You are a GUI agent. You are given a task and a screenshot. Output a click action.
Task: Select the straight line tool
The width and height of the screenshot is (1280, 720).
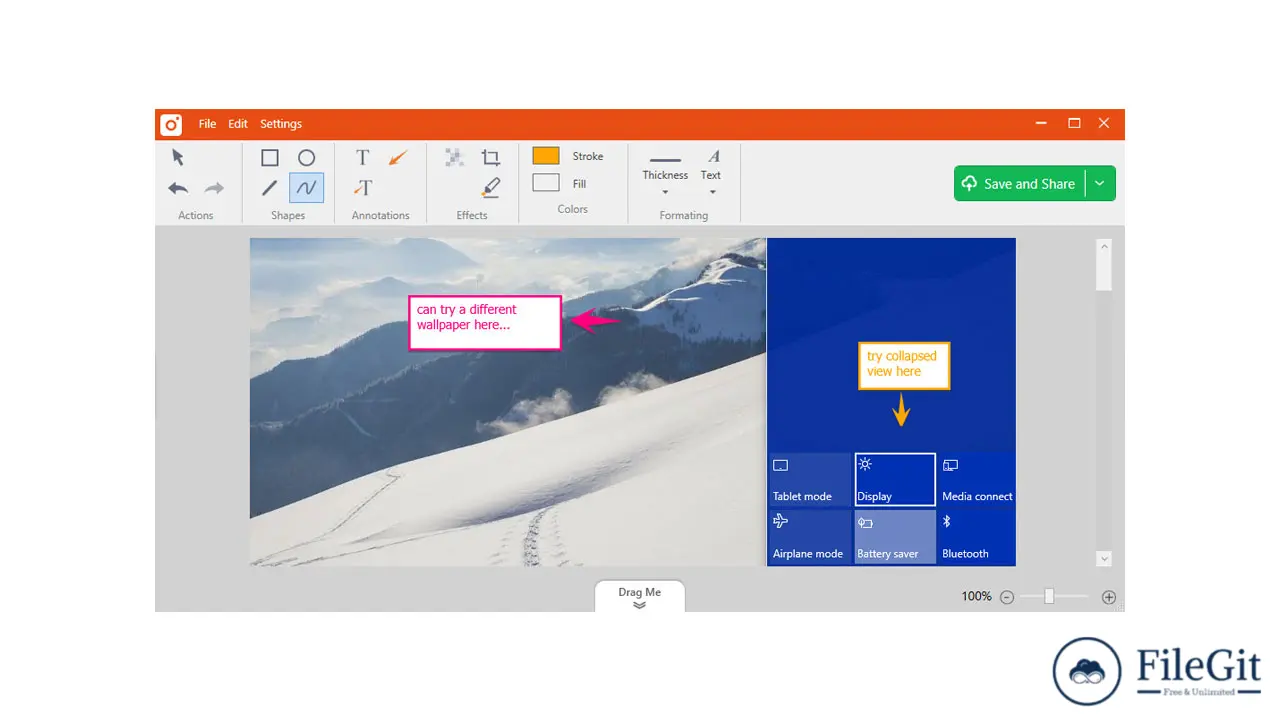coord(270,188)
